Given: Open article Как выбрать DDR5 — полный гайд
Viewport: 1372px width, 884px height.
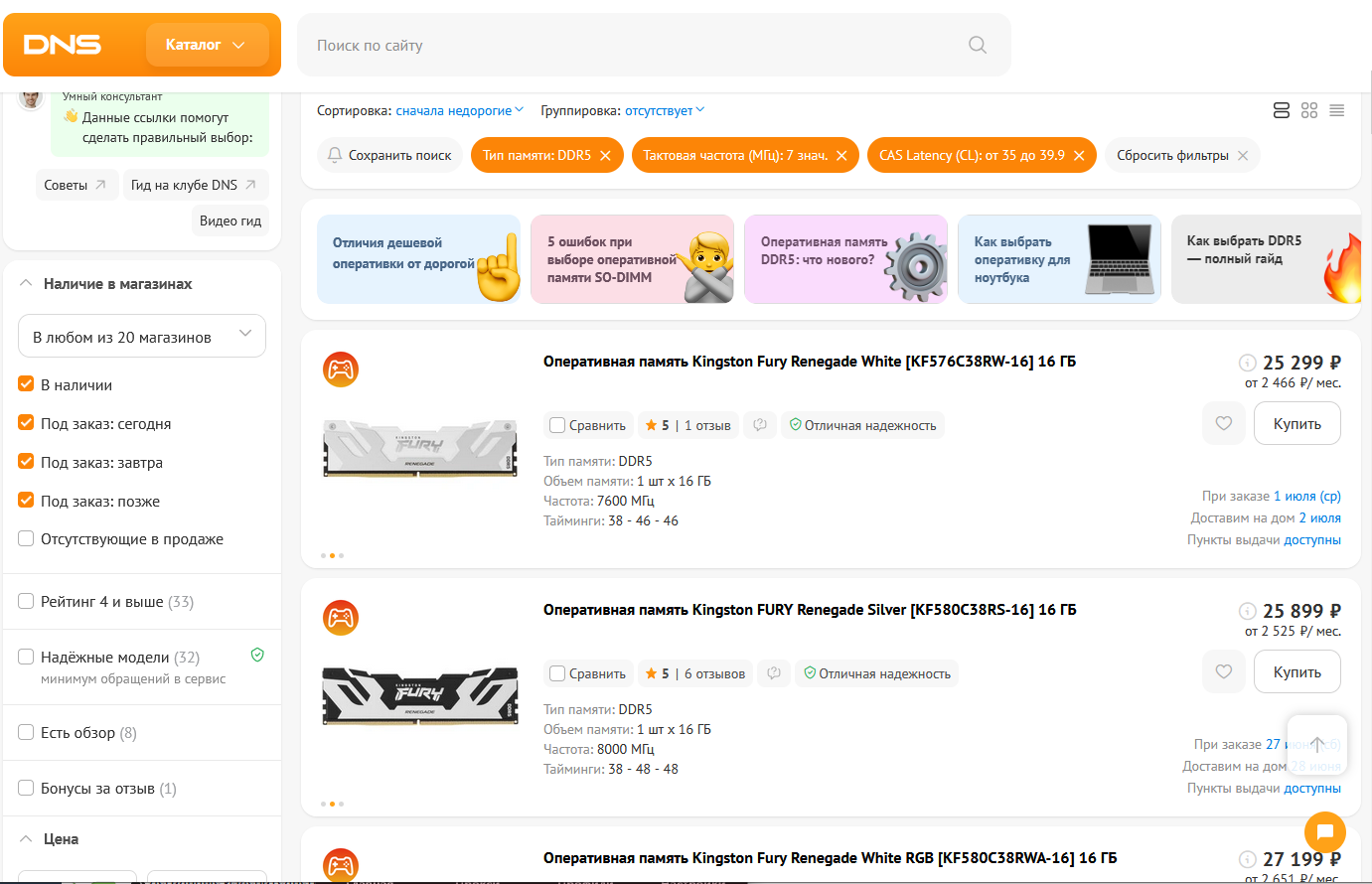Looking at the screenshot, I should click(1267, 259).
